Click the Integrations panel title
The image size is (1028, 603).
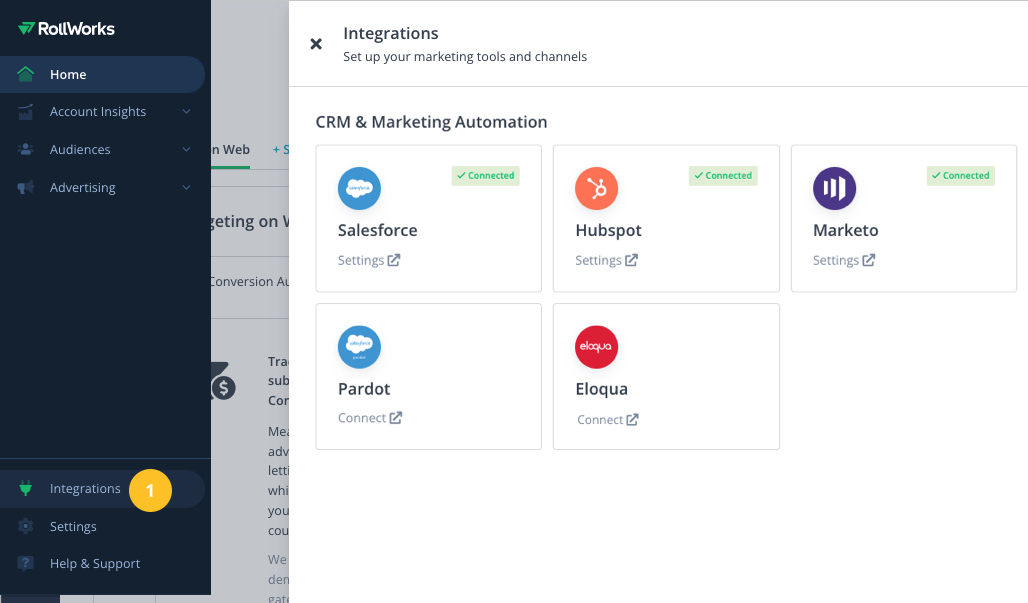[x=391, y=33]
